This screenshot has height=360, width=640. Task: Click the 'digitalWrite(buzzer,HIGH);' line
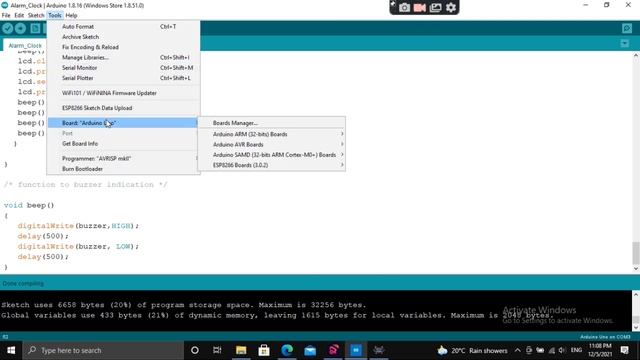(78, 226)
